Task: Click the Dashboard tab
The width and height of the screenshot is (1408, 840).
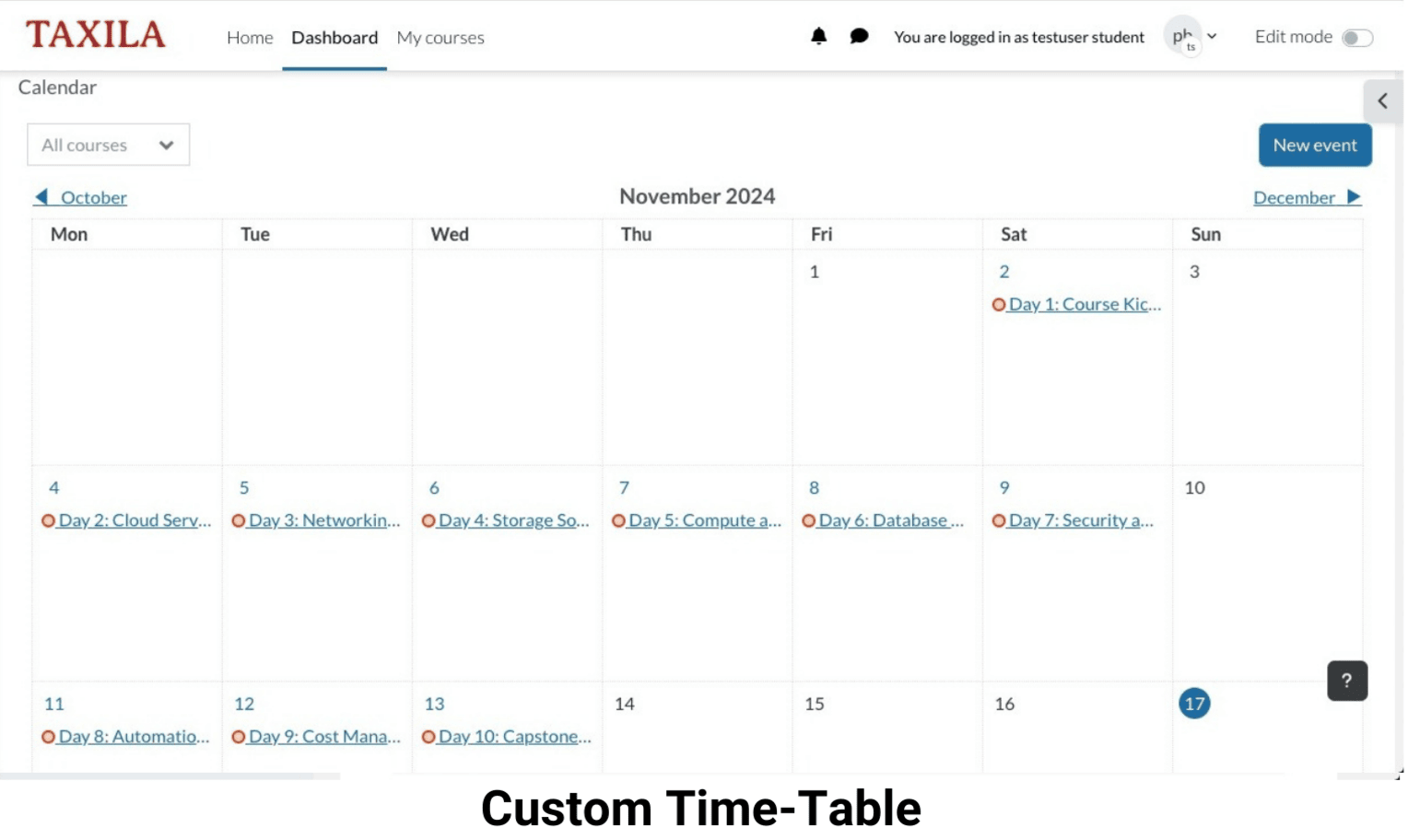Action: pyautogui.click(x=334, y=38)
